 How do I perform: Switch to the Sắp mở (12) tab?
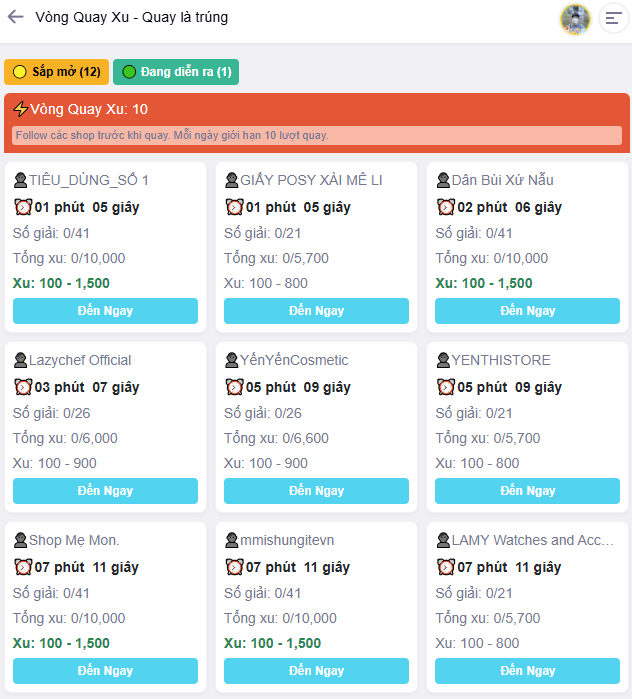click(x=56, y=72)
